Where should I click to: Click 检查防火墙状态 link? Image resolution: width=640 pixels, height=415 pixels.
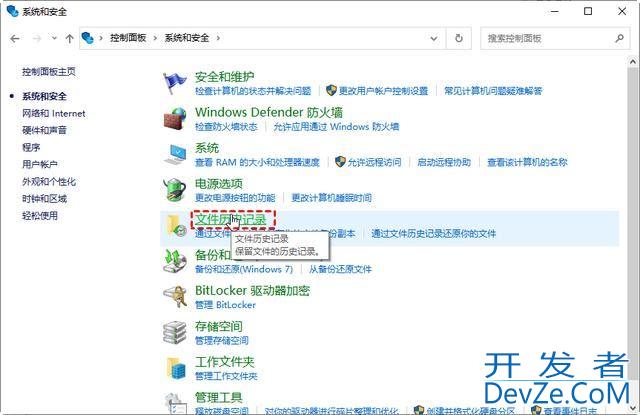pos(226,126)
